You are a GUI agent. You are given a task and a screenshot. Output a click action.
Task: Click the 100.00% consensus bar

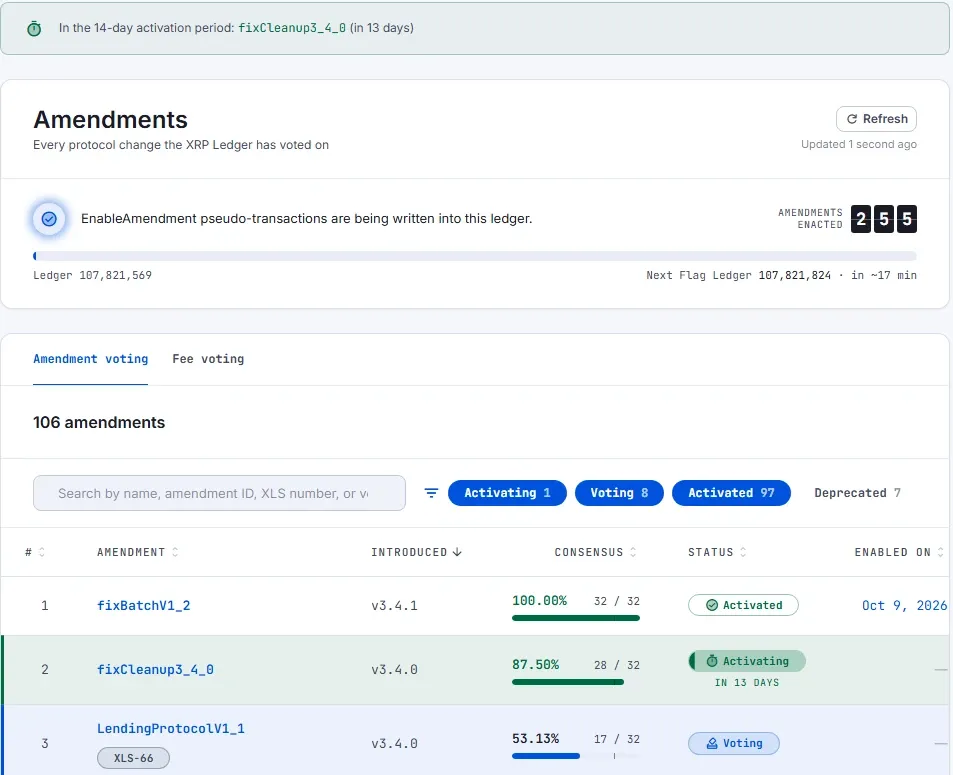576,618
